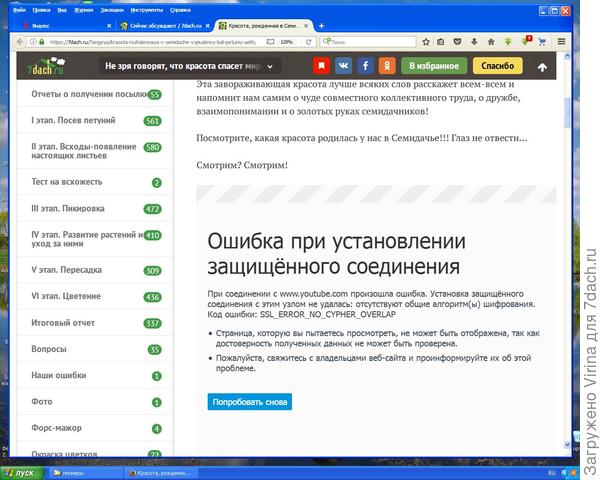This screenshot has width=600, height=480.
Task: Share the article on Odnoklassniki
Action: 387,66
